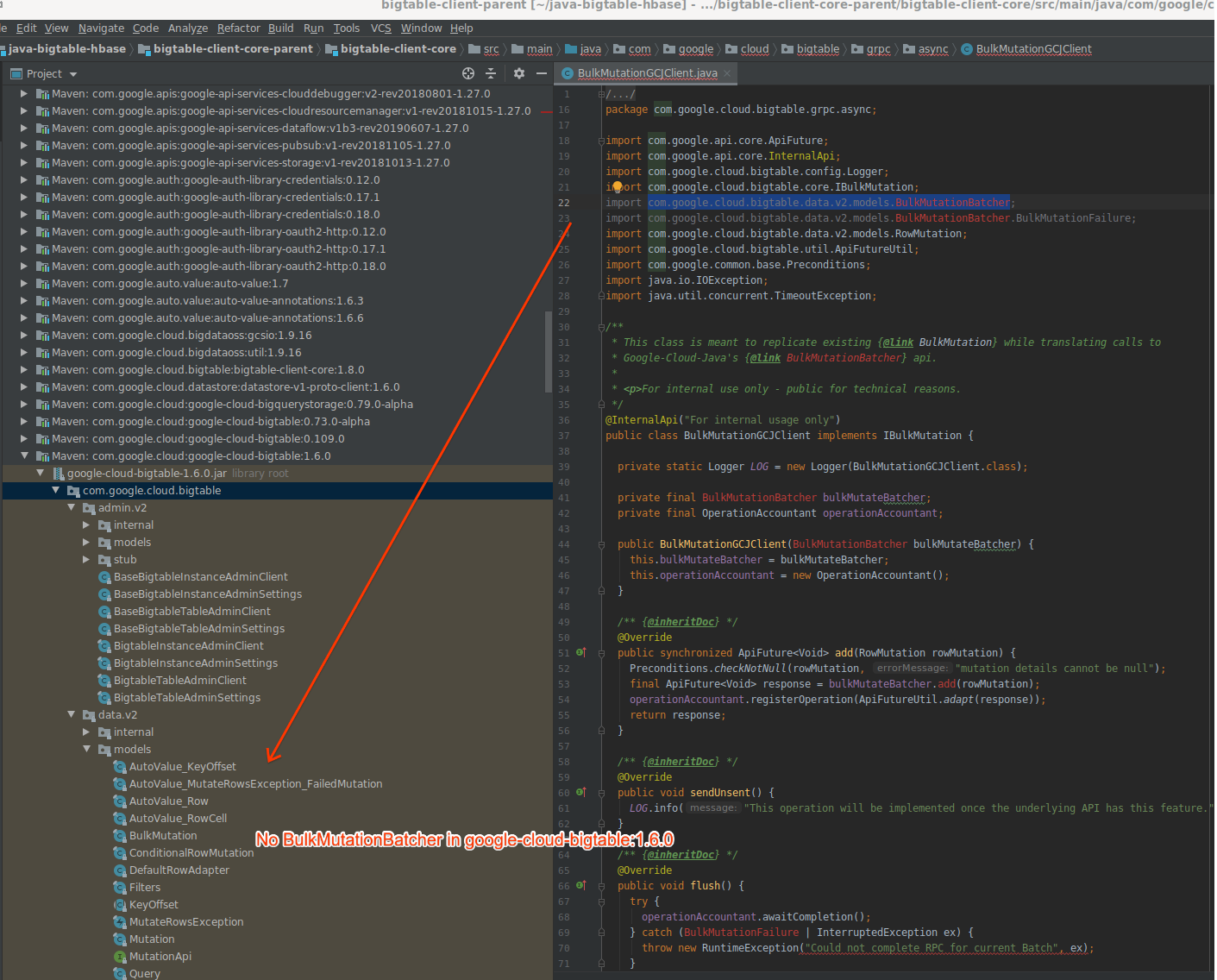Click the BulkMutation @link in Javadoc
The image size is (1217, 980).
956,342
